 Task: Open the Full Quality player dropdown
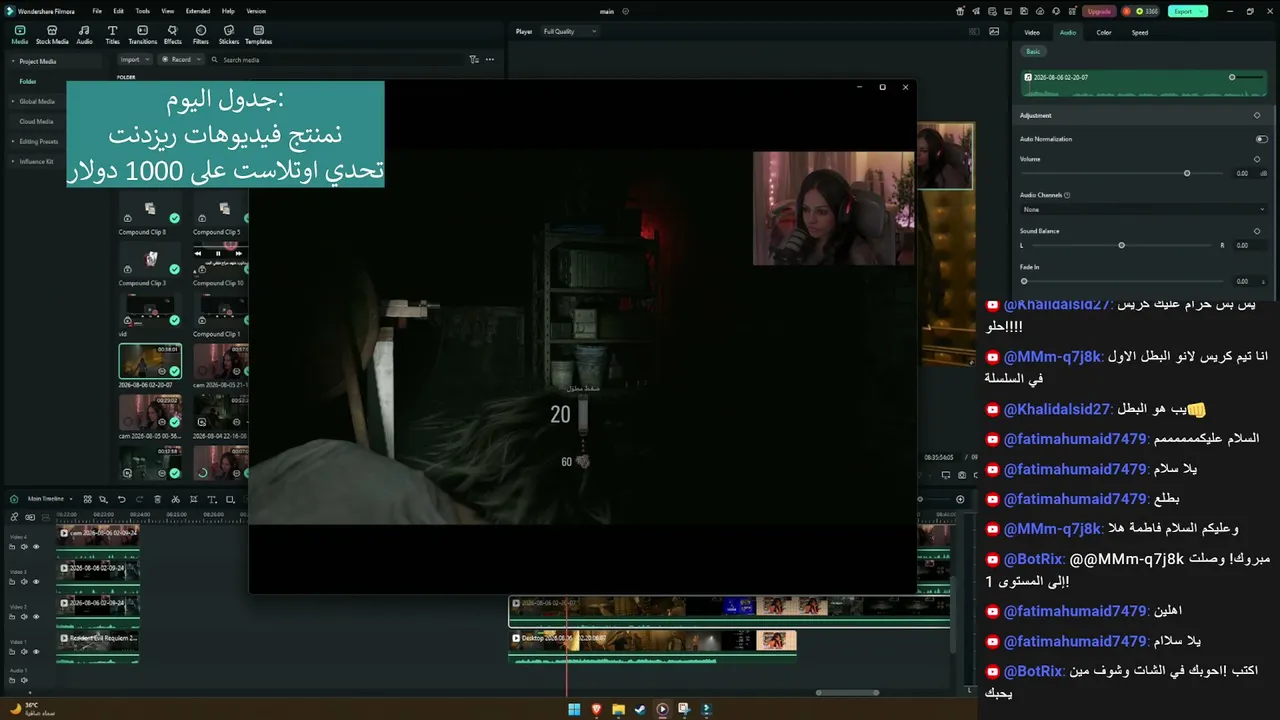(x=569, y=32)
